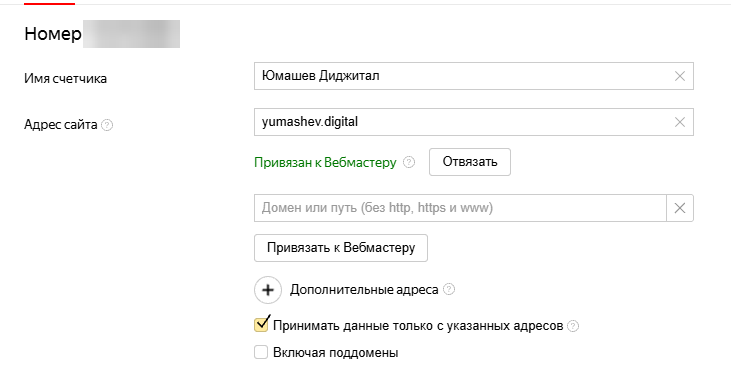Click the Имя счетчика label
The width and height of the screenshot is (731, 368).
(65, 78)
